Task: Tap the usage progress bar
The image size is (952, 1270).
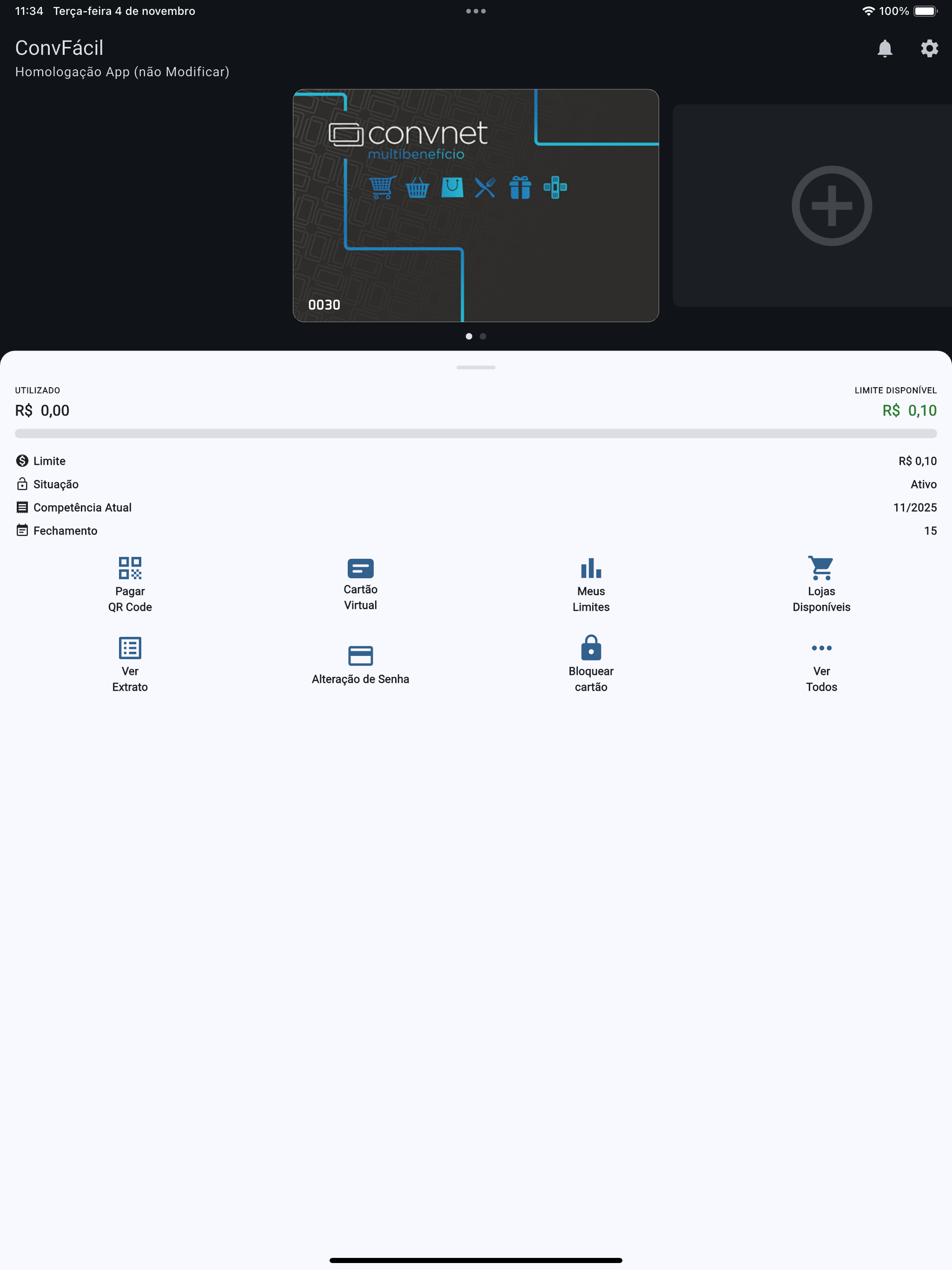Action: (476, 433)
